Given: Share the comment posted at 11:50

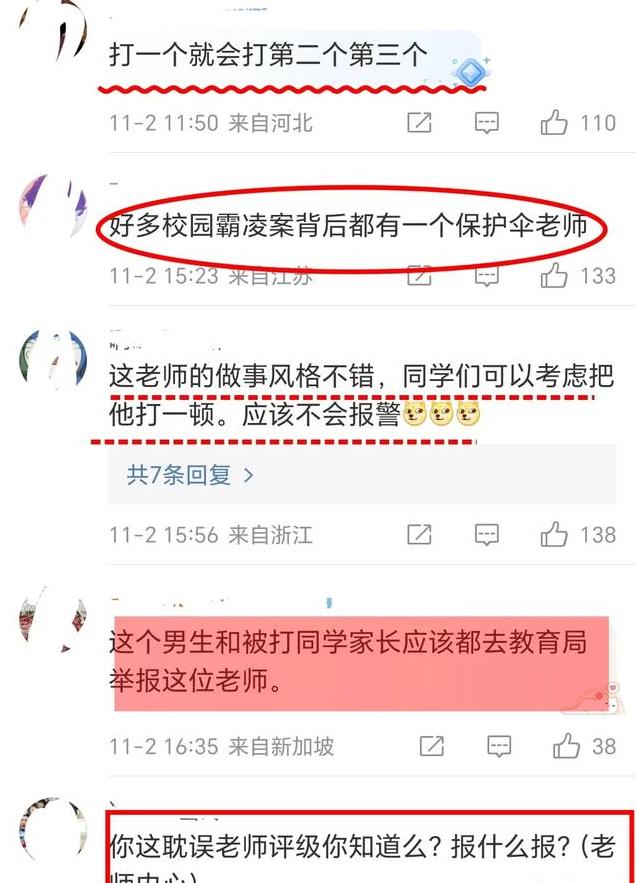Looking at the screenshot, I should pyautogui.click(x=419, y=122).
